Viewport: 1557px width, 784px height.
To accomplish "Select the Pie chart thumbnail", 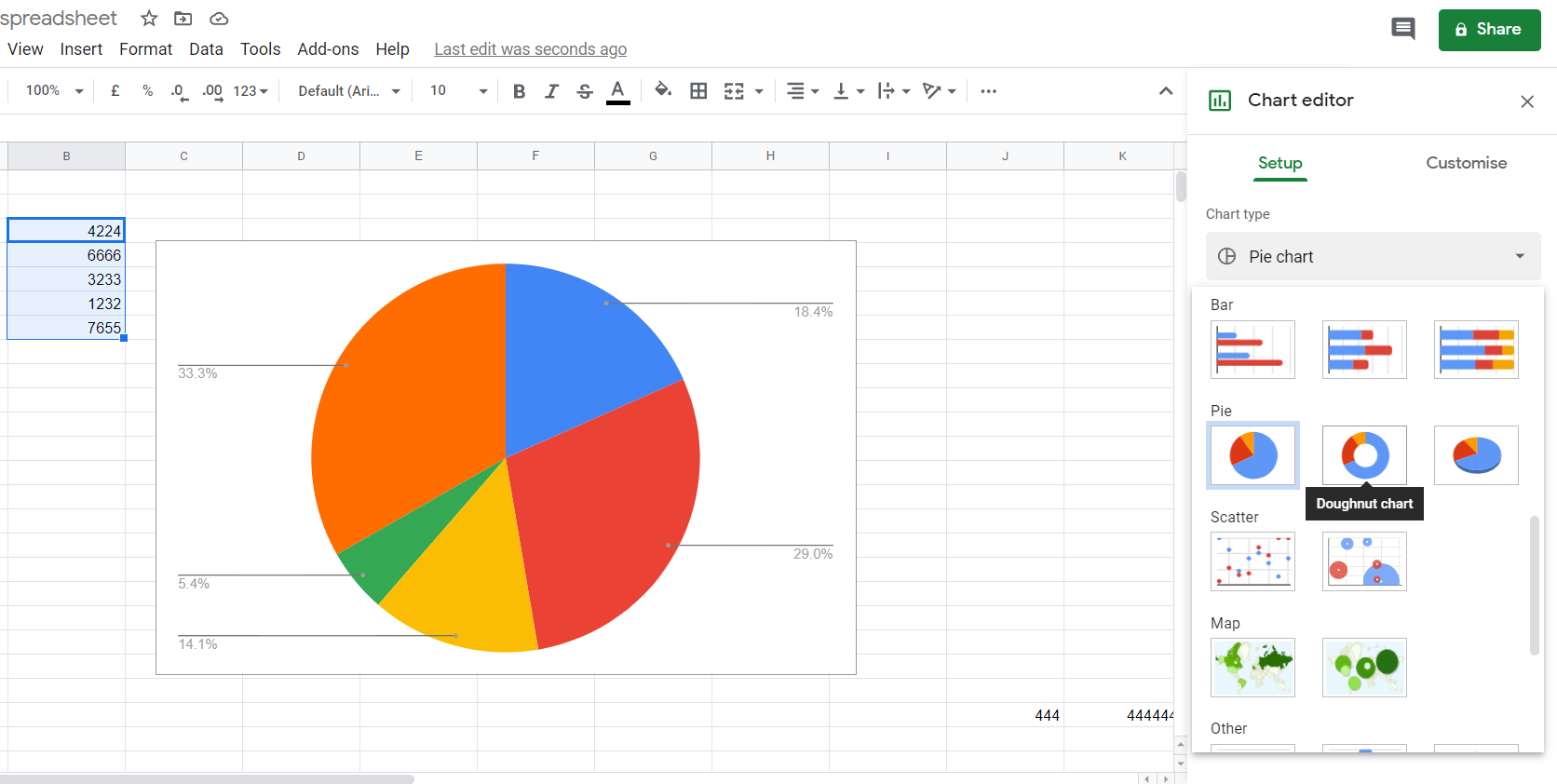I will (x=1252, y=455).
